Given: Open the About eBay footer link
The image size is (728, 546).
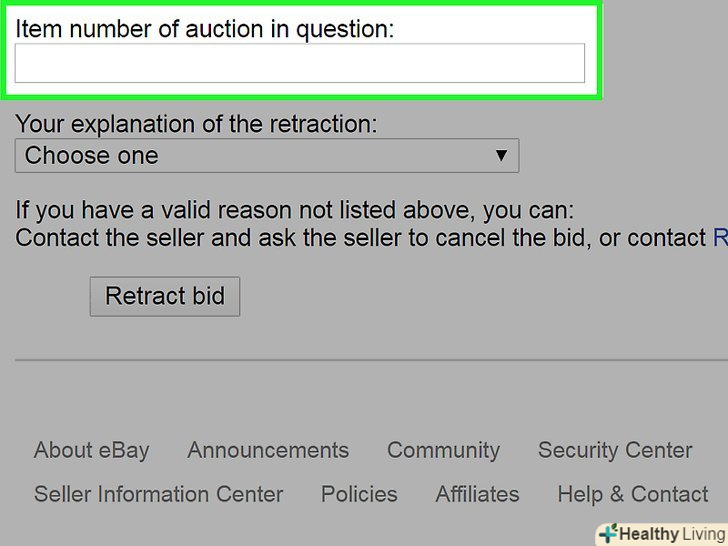Looking at the screenshot, I should pos(91,450).
